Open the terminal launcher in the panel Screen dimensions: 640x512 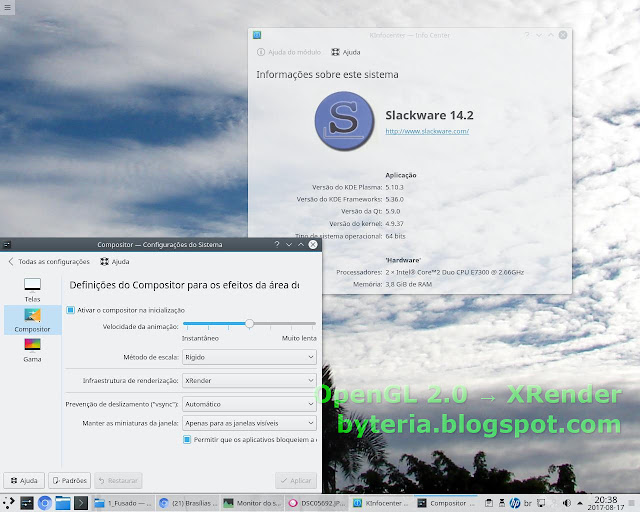pyautogui.click(x=81, y=503)
